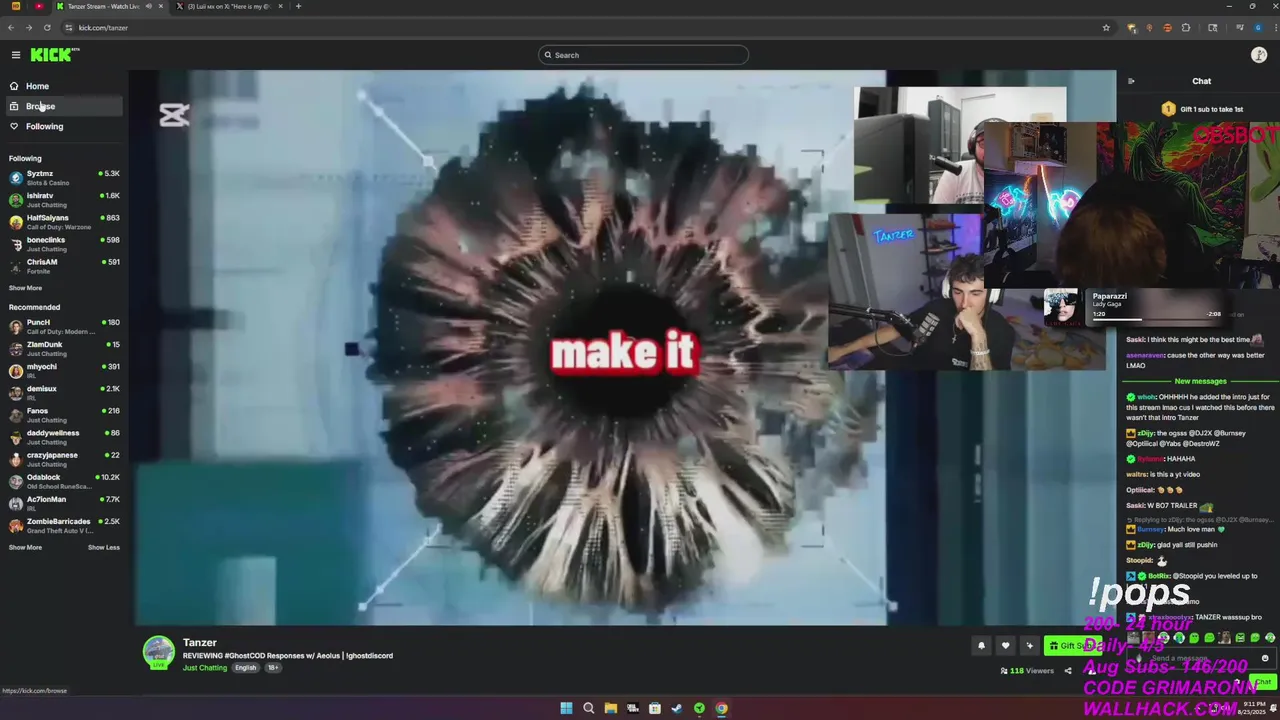Image resolution: width=1280 pixels, height=720 pixels.
Task: Open the Chrome profile icon
Action: tap(1258, 27)
